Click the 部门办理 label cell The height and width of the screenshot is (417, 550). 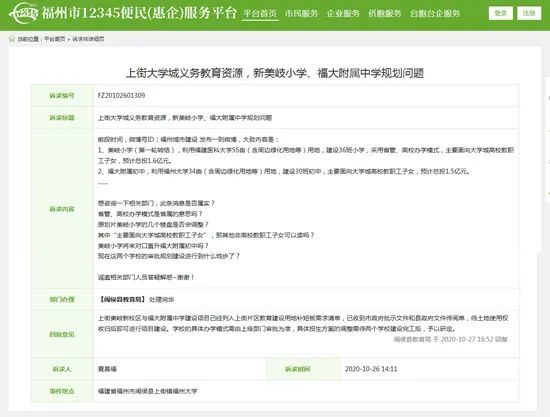coord(62,300)
